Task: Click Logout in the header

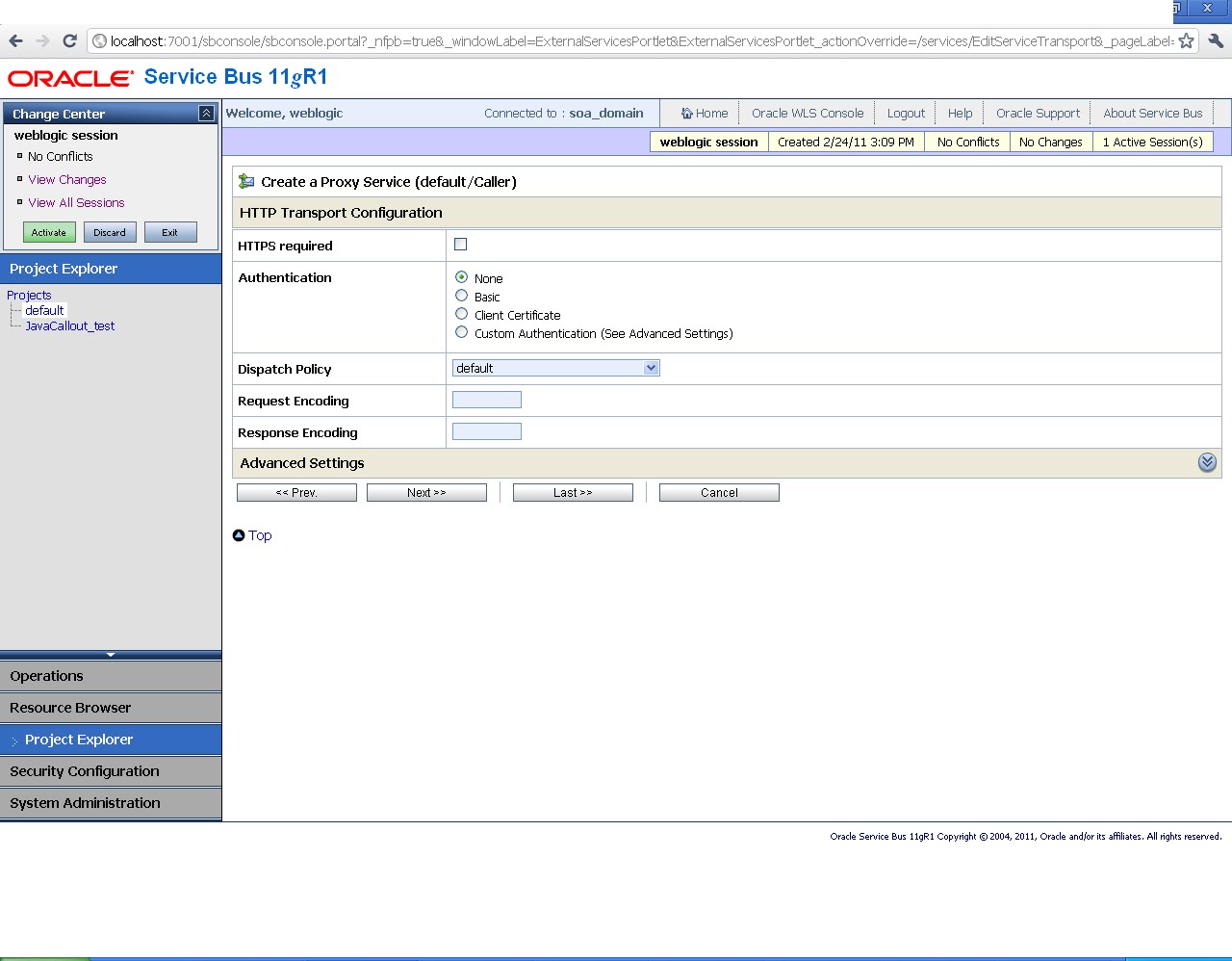Action: point(906,113)
